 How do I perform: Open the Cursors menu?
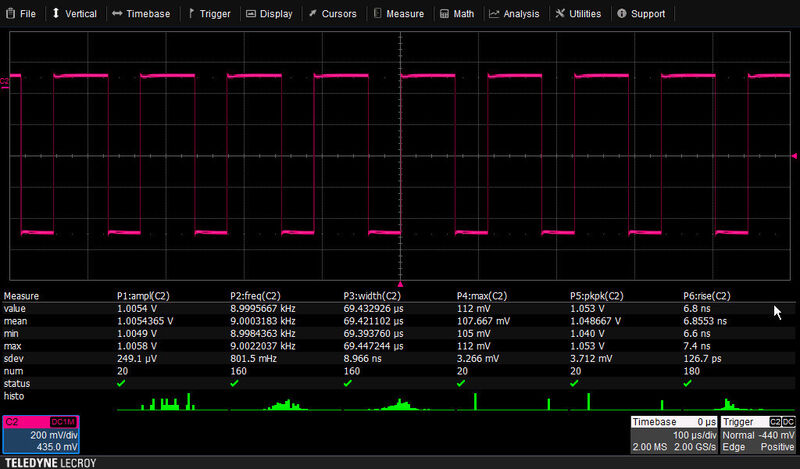click(x=333, y=14)
